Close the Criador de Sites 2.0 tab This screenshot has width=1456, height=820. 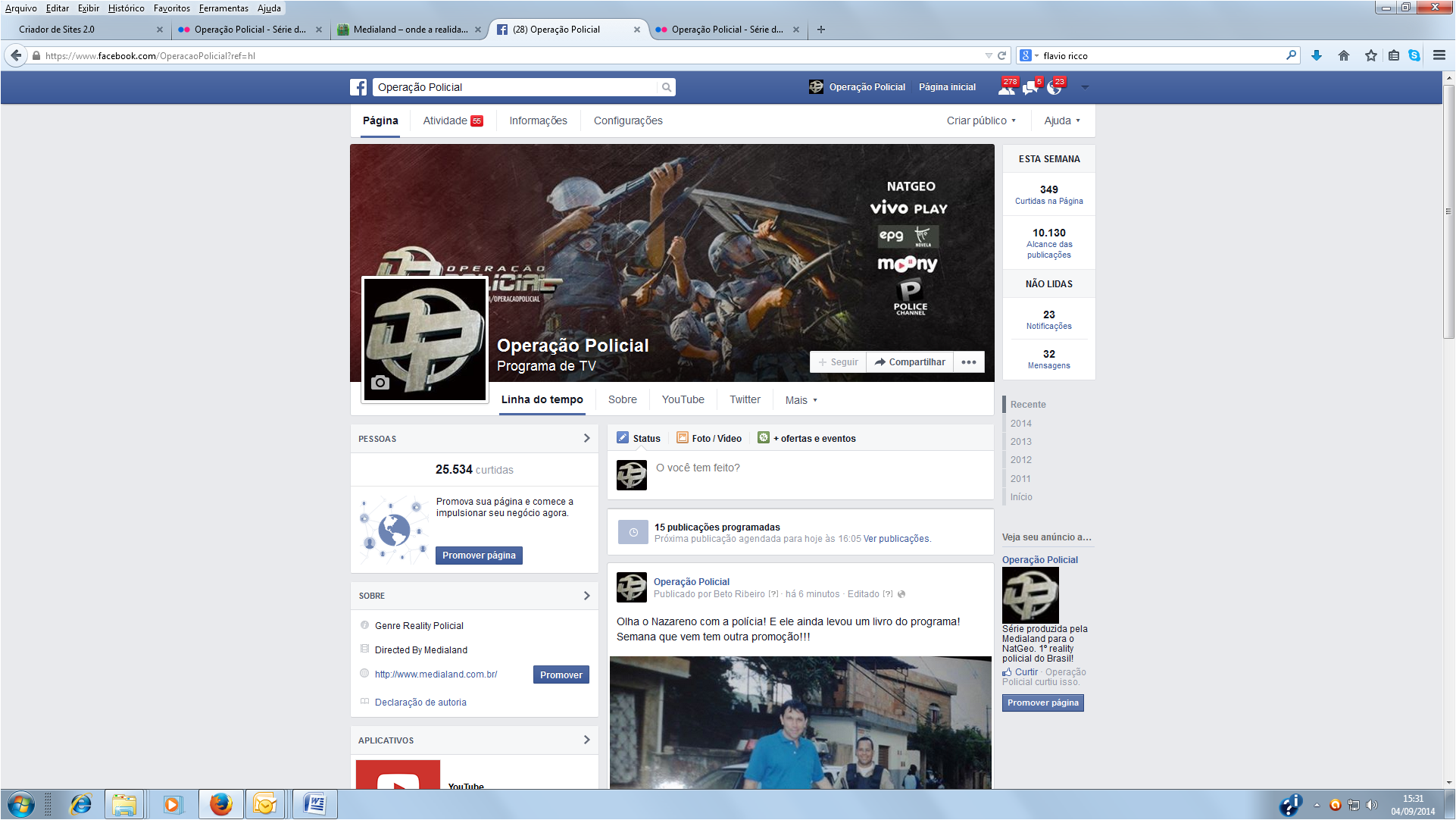pyautogui.click(x=160, y=30)
